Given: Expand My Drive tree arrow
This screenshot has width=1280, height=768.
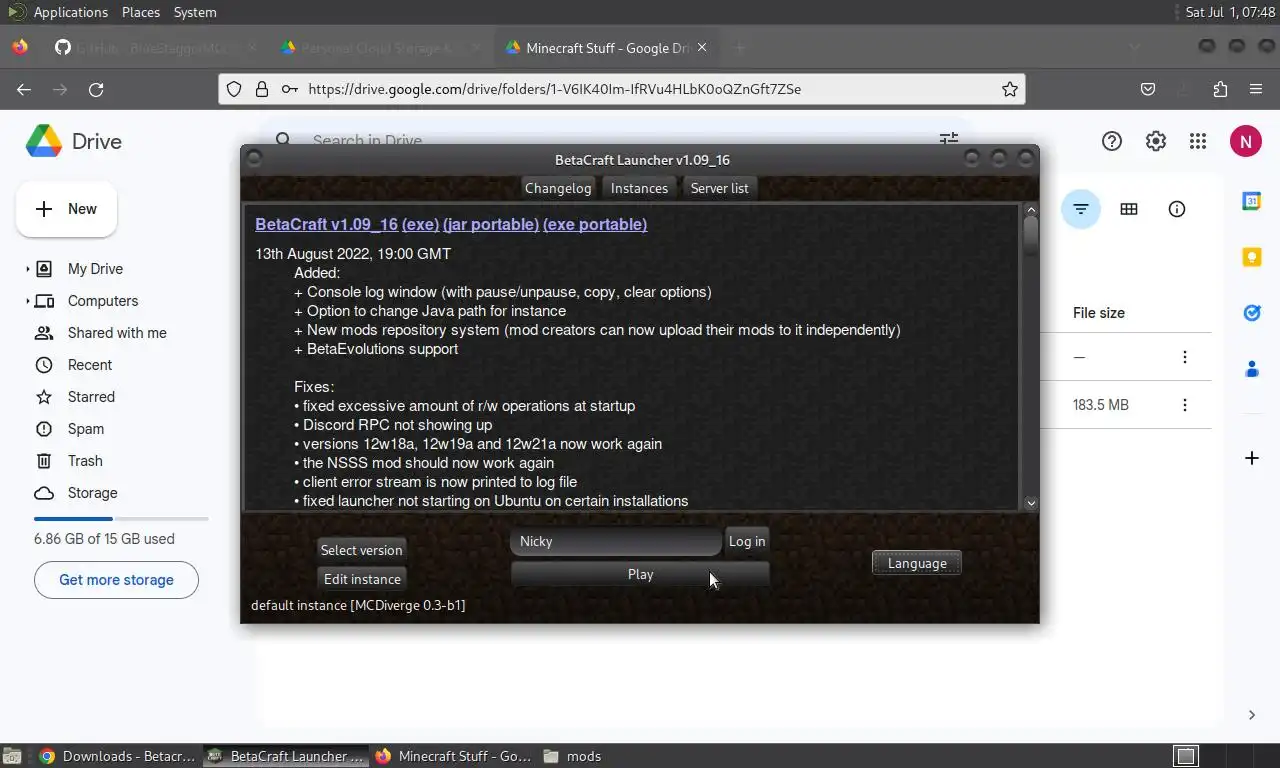Looking at the screenshot, I should [x=28, y=269].
